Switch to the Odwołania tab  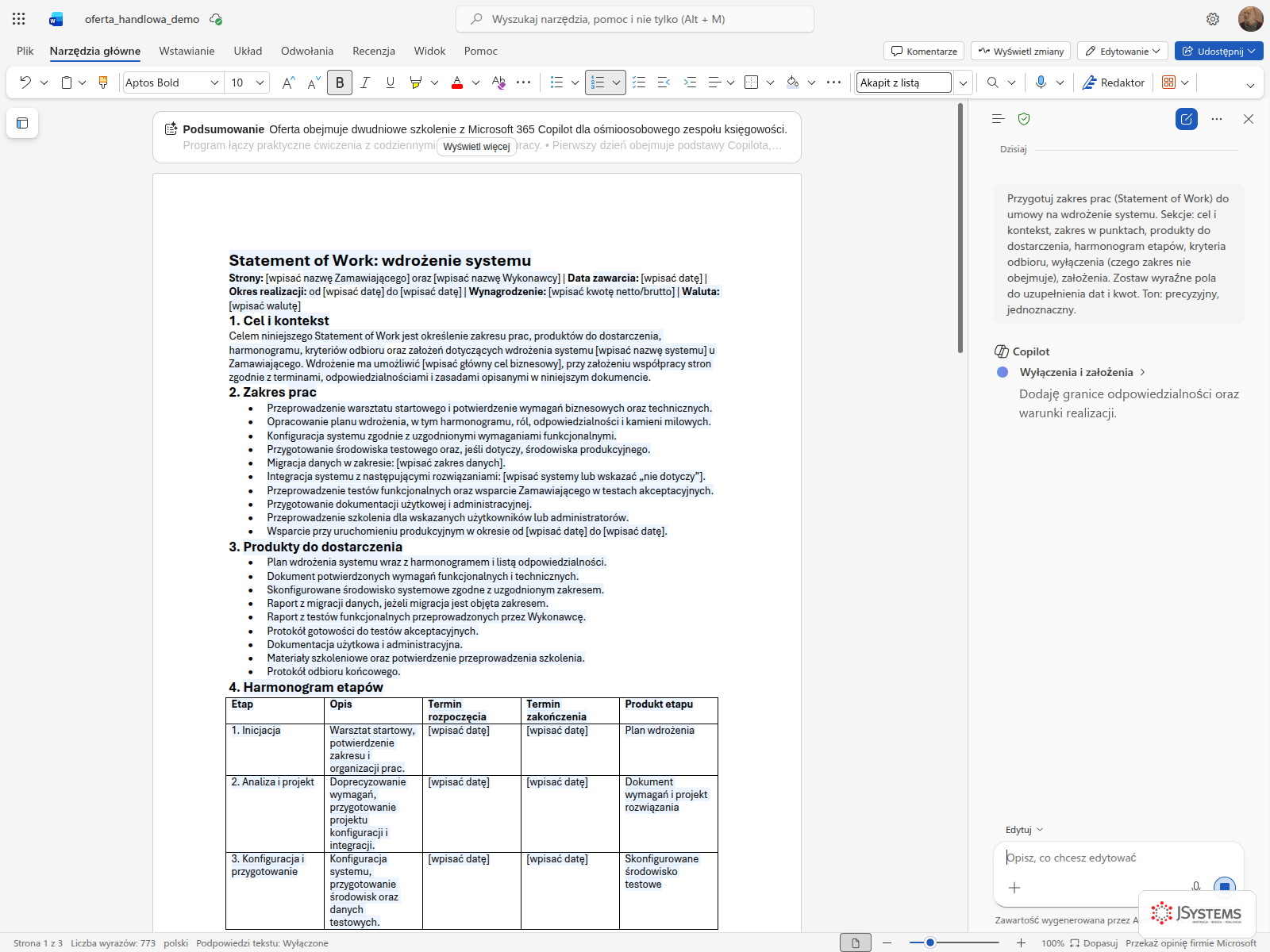pos(307,51)
